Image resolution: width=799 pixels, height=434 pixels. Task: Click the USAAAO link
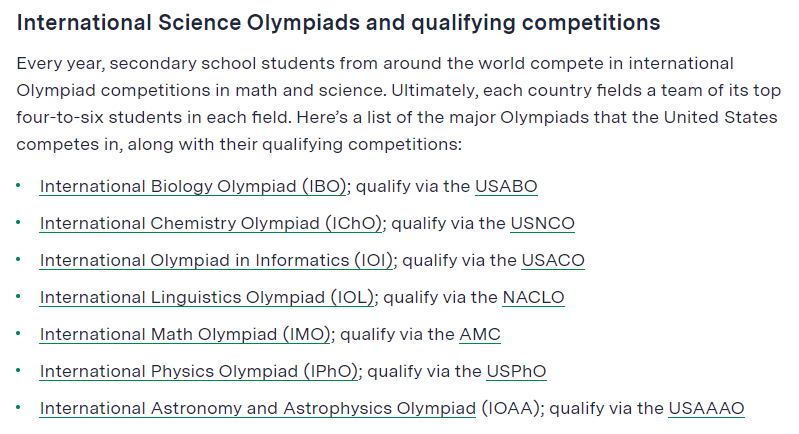pos(706,408)
